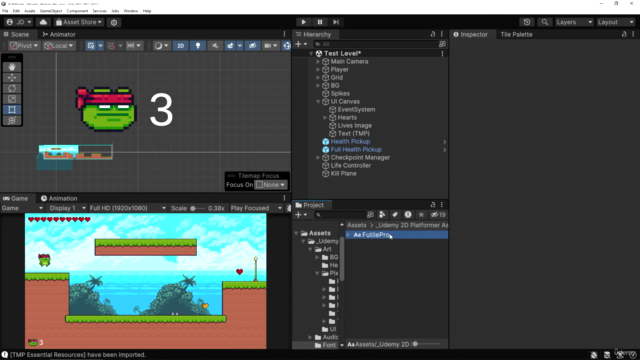This screenshot has width=640, height=360.
Task: Open the Layout dropdown
Action: (616, 22)
